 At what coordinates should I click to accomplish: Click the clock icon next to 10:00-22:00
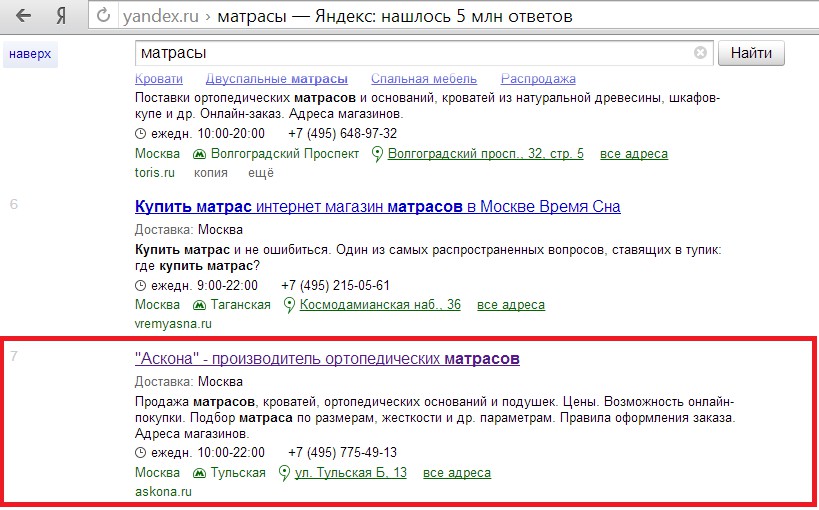pos(140,453)
